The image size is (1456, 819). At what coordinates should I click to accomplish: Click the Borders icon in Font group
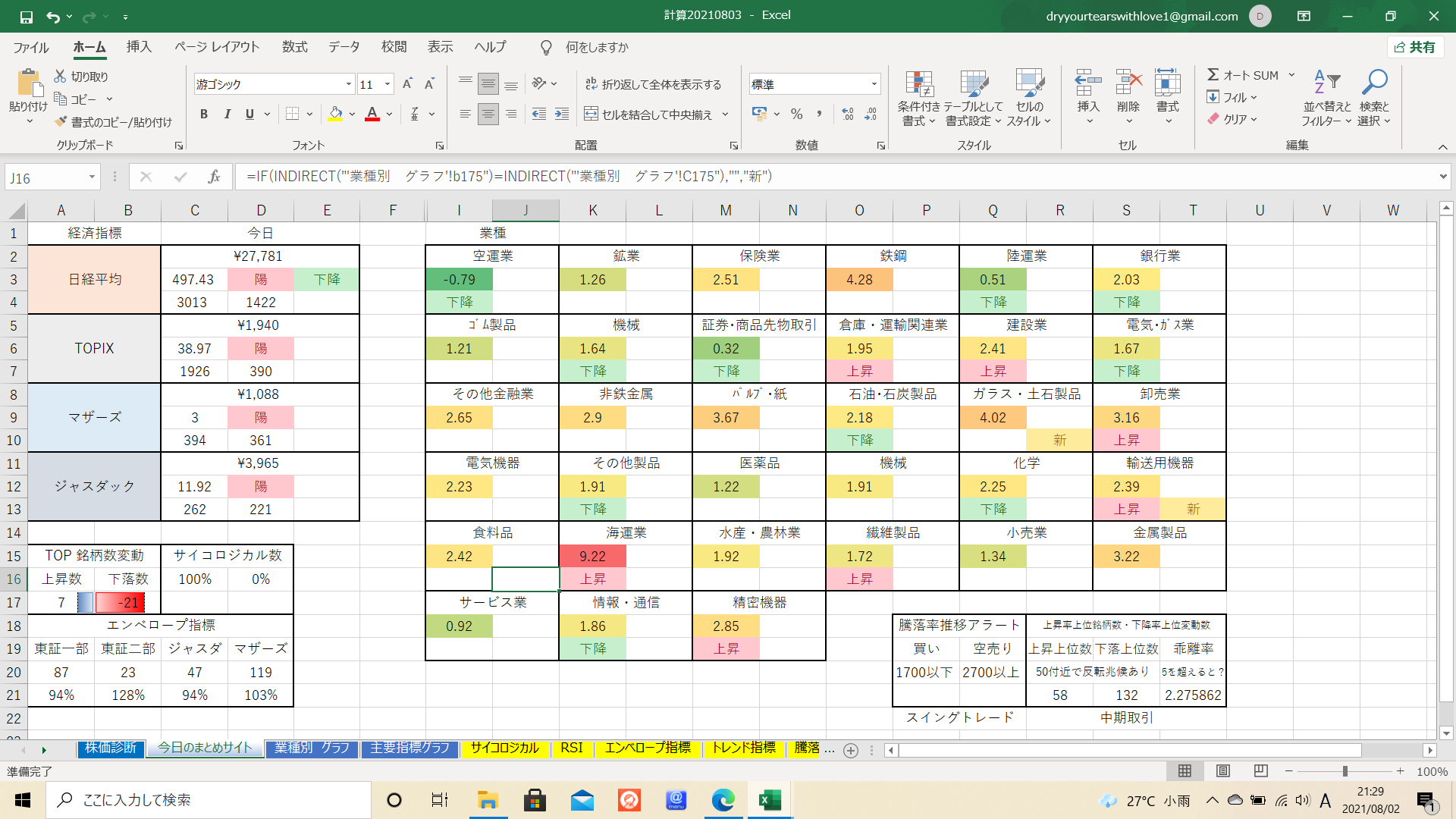tap(292, 114)
